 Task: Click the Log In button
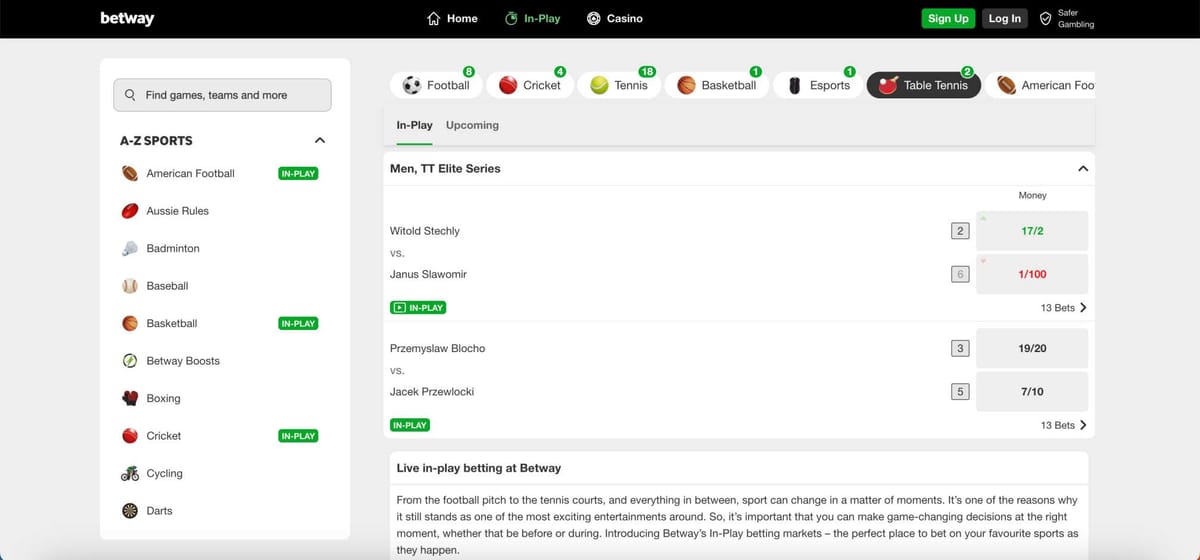click(x=1004, y=18)
